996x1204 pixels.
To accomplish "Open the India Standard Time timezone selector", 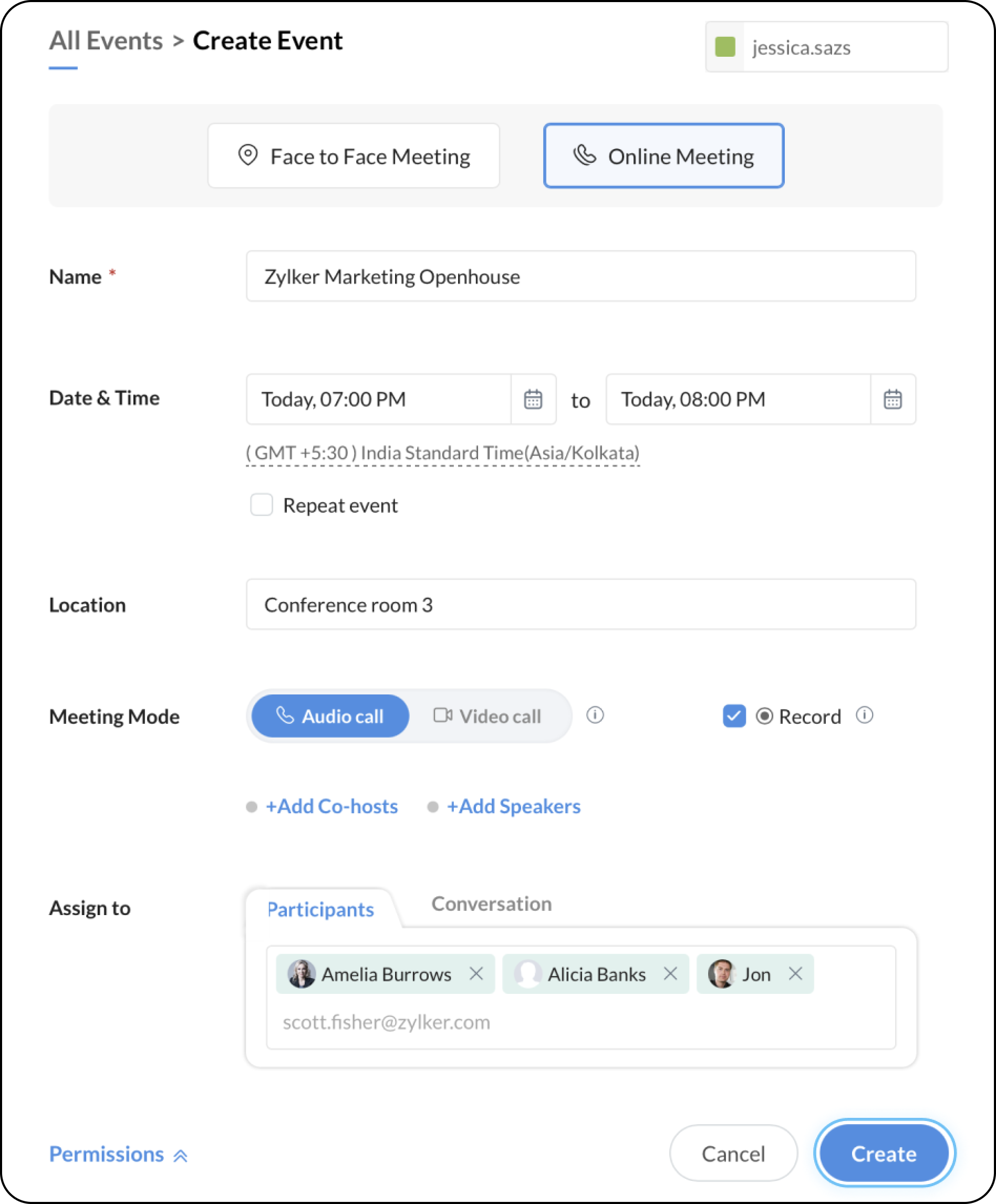I will tap(442, 453).
